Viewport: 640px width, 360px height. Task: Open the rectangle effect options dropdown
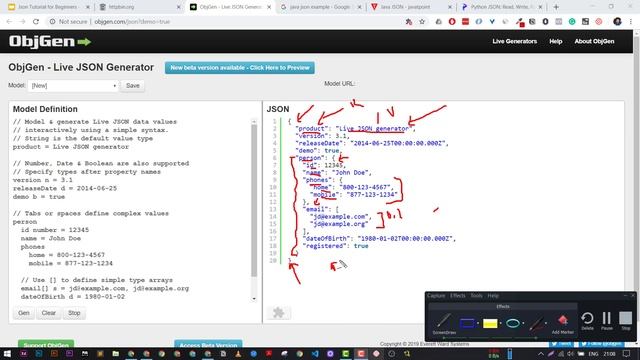click(x=478, y=323)
